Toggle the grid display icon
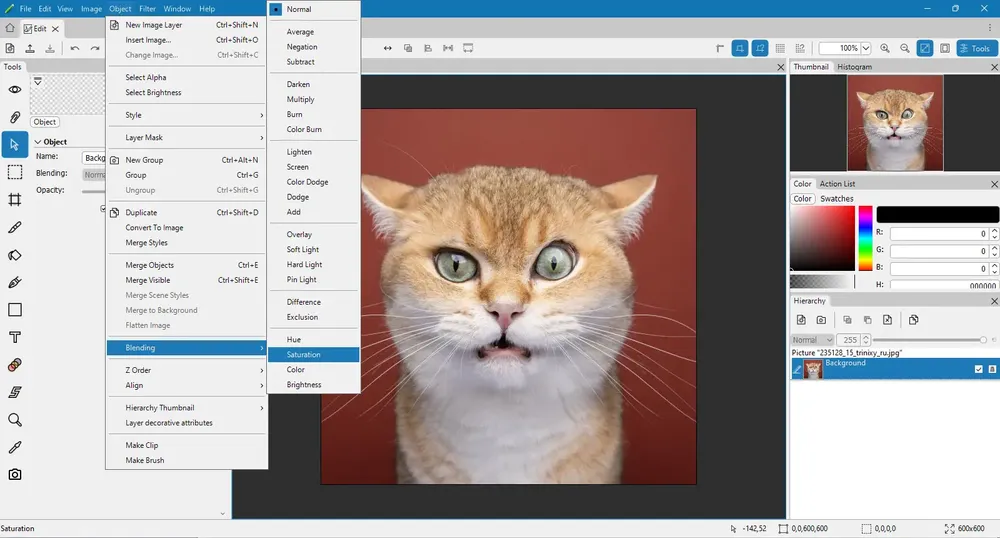Image resolution: width=1000 pixels, height=538 pixels. [x=780, y=48]
